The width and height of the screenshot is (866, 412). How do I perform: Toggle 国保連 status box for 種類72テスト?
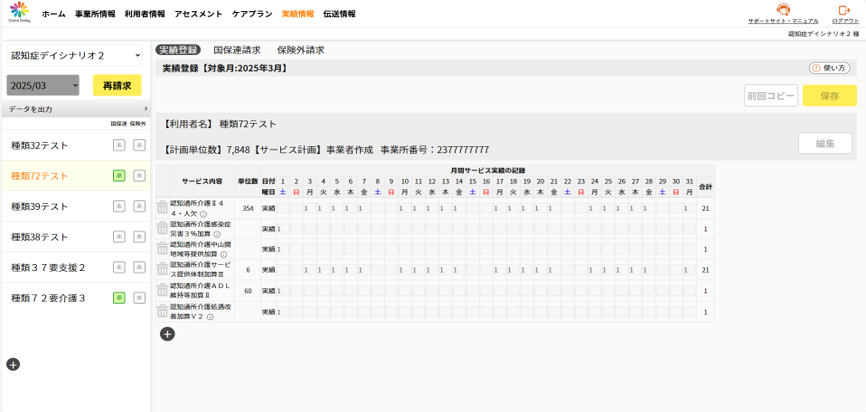119,176
